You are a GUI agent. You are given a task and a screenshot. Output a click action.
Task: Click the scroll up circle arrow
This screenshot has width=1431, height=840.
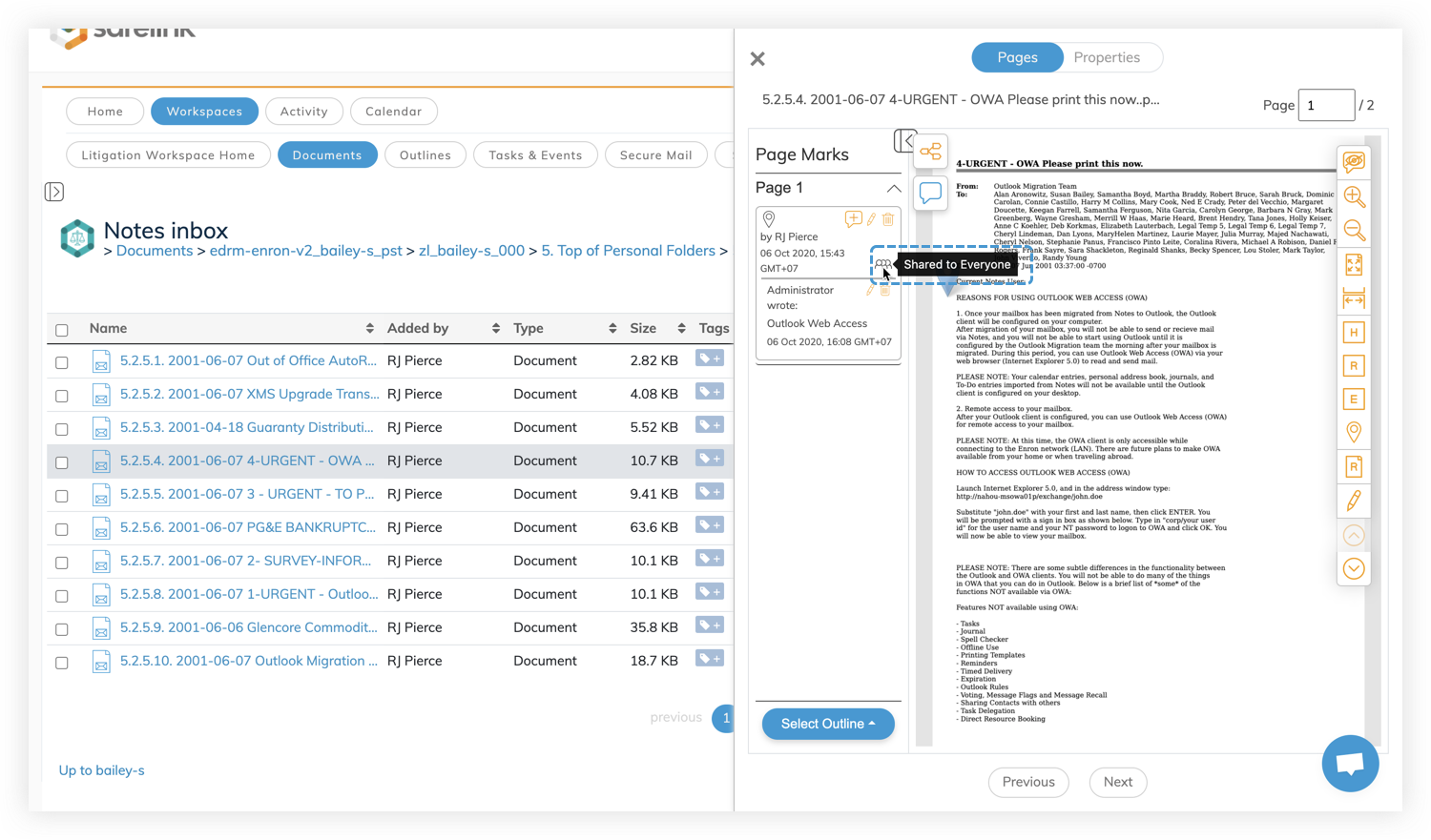pos(1354,536)
